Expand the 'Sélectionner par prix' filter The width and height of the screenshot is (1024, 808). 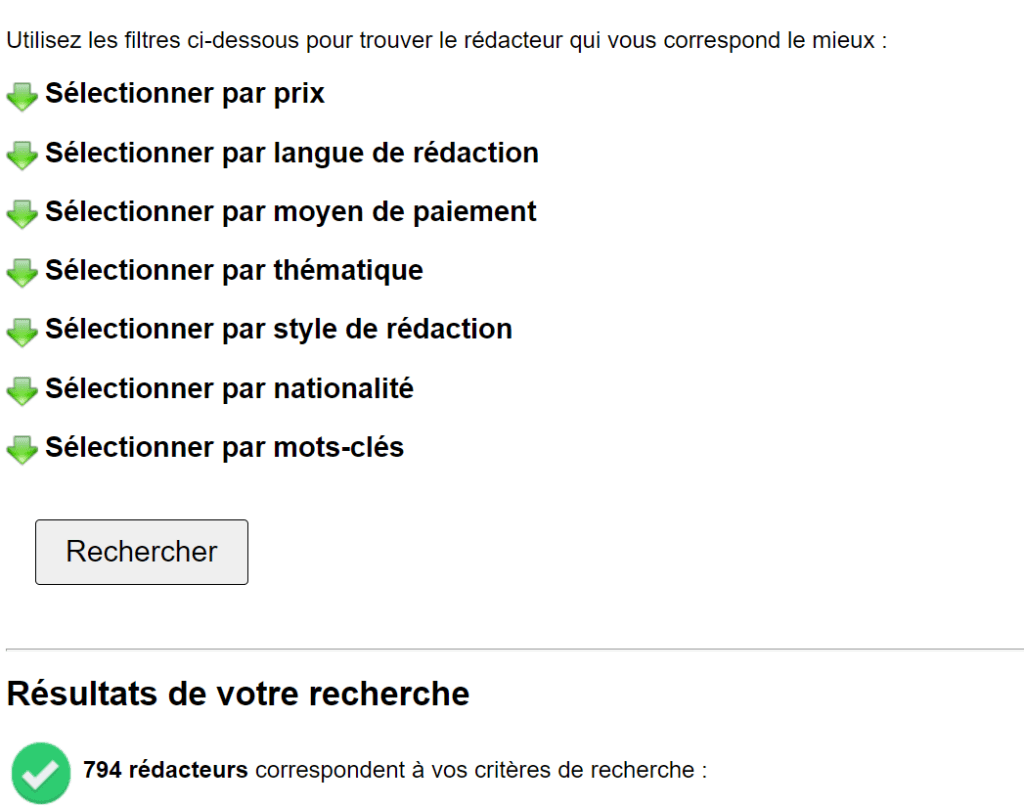tap(185, 93)
